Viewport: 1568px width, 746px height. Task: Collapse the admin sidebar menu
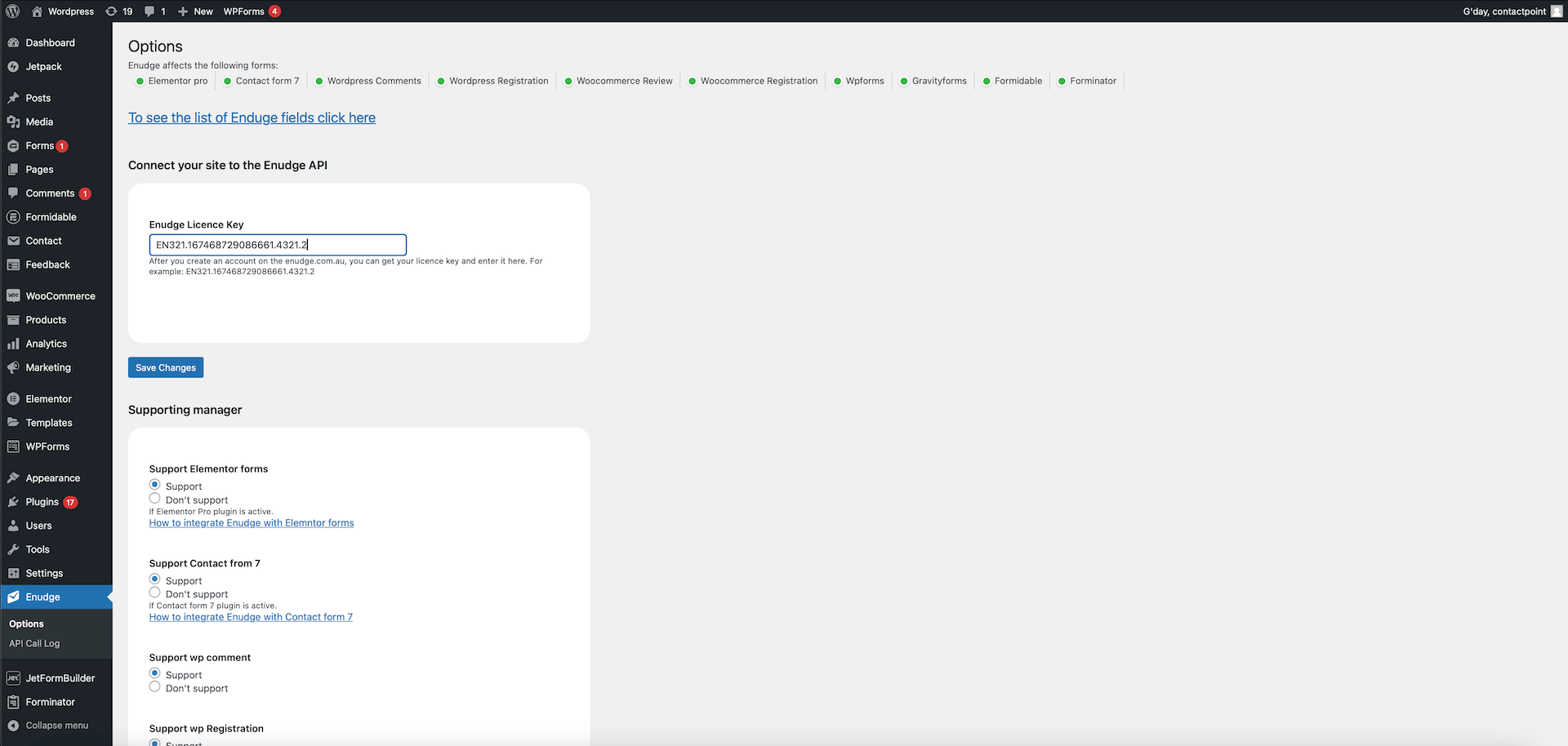click(x=56, y=726)
